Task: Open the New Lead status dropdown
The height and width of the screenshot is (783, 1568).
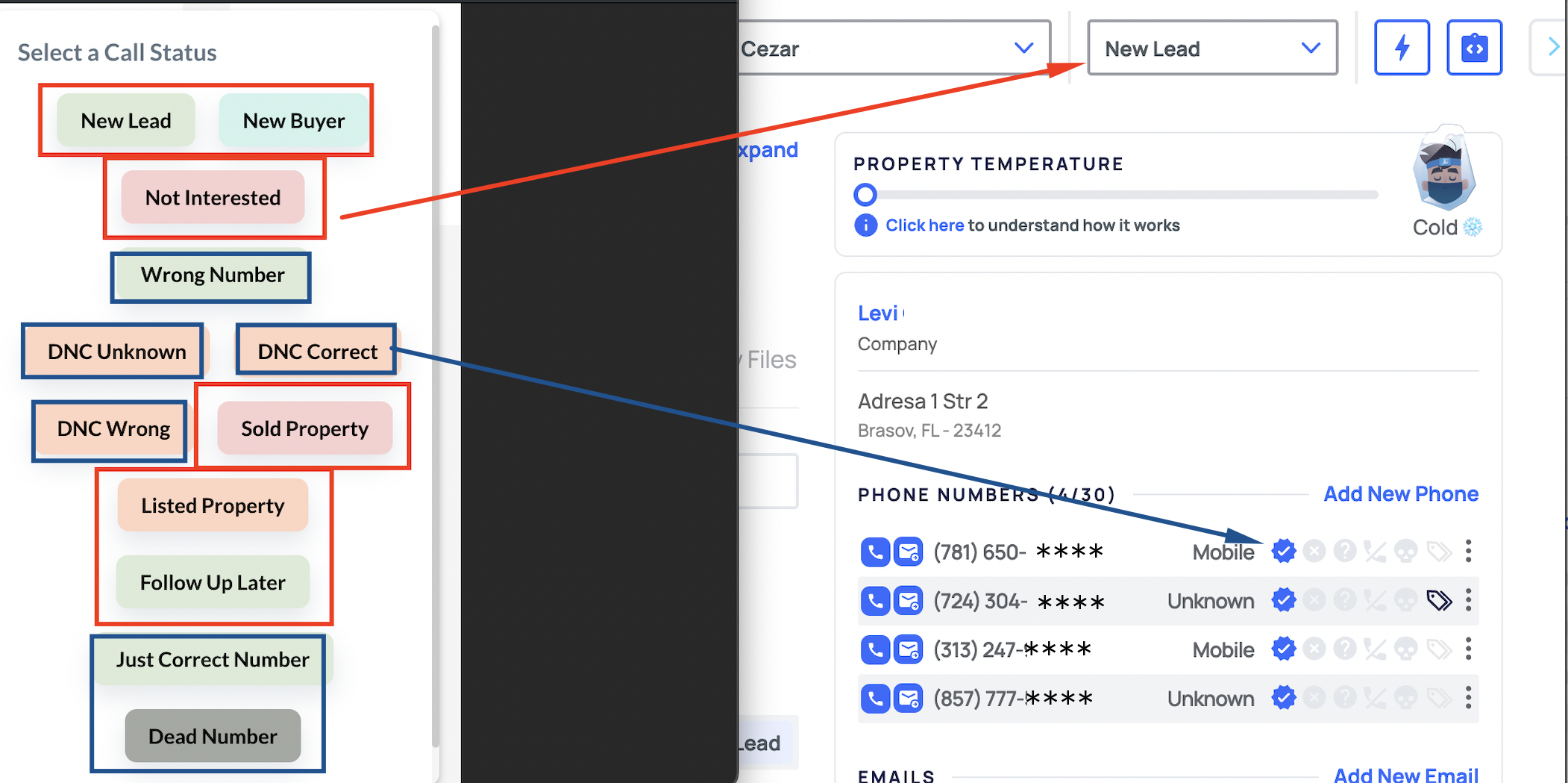Action: (1212, 49)
